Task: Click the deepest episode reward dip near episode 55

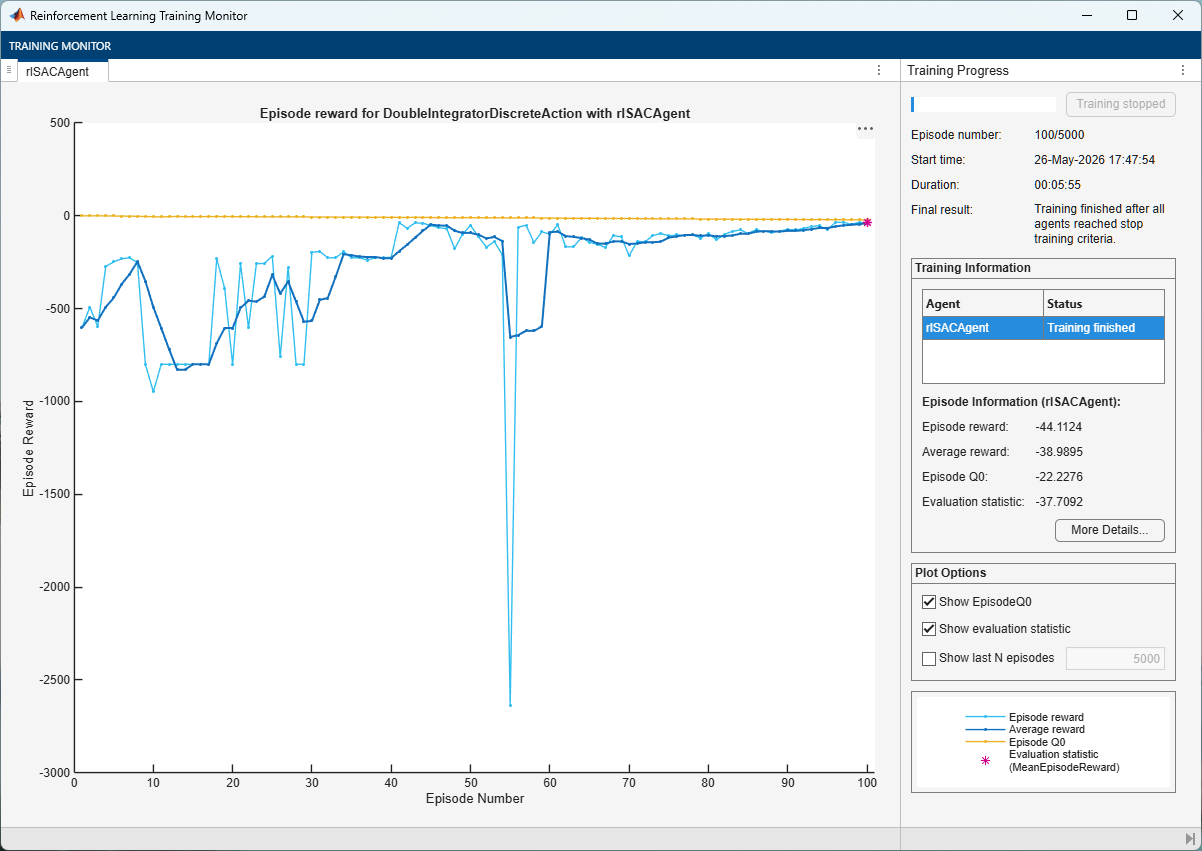Action: (x=510, y=705)
